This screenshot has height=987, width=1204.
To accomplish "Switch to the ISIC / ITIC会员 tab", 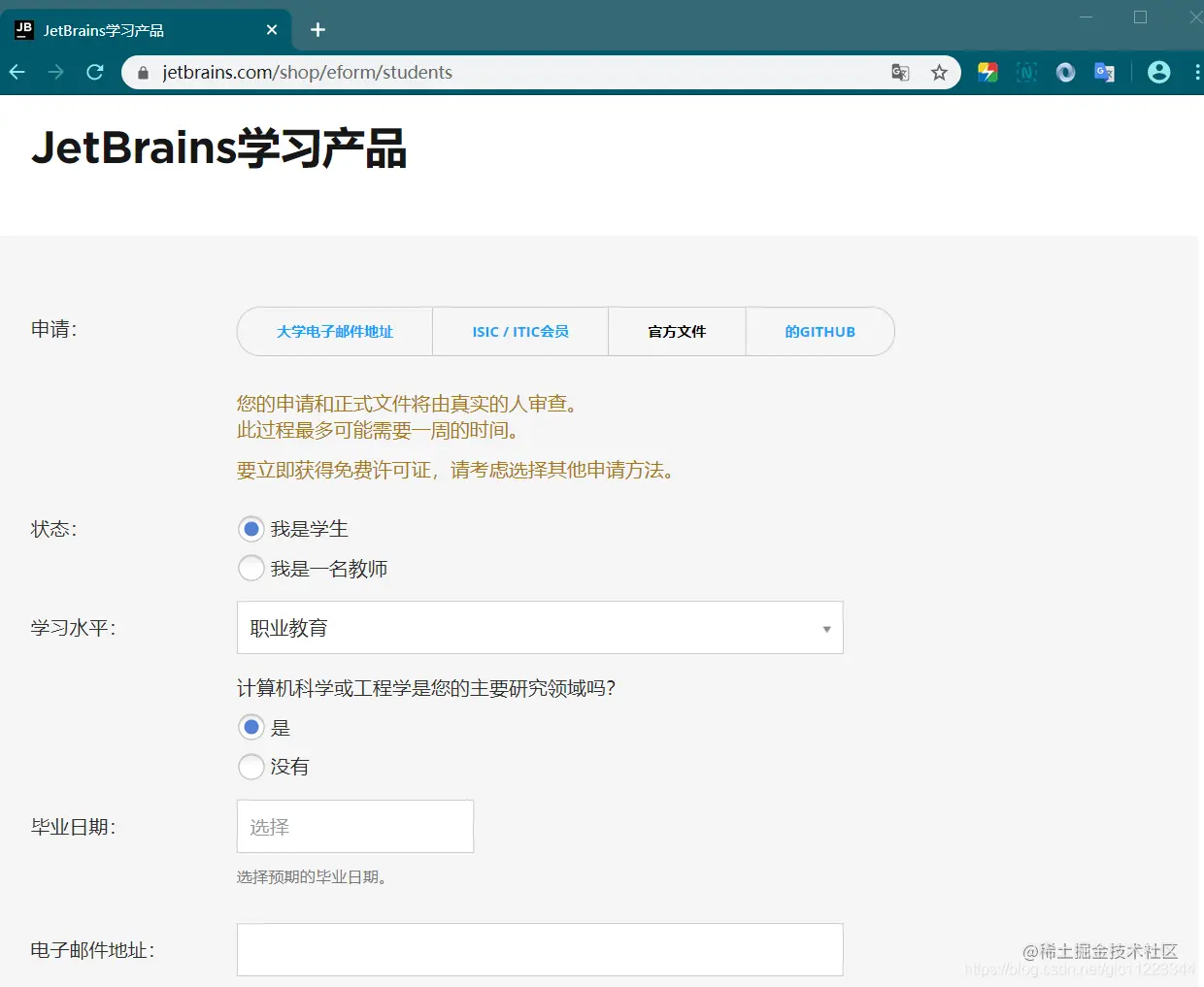I will (519, 331).
